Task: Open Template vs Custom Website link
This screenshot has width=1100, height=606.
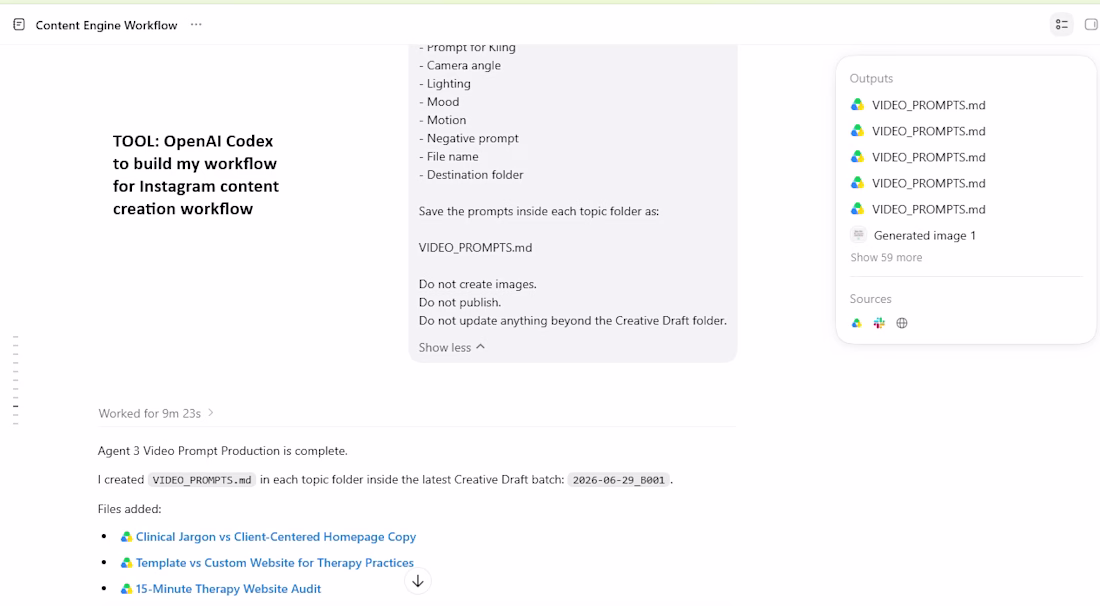Action: coord(274,563)
